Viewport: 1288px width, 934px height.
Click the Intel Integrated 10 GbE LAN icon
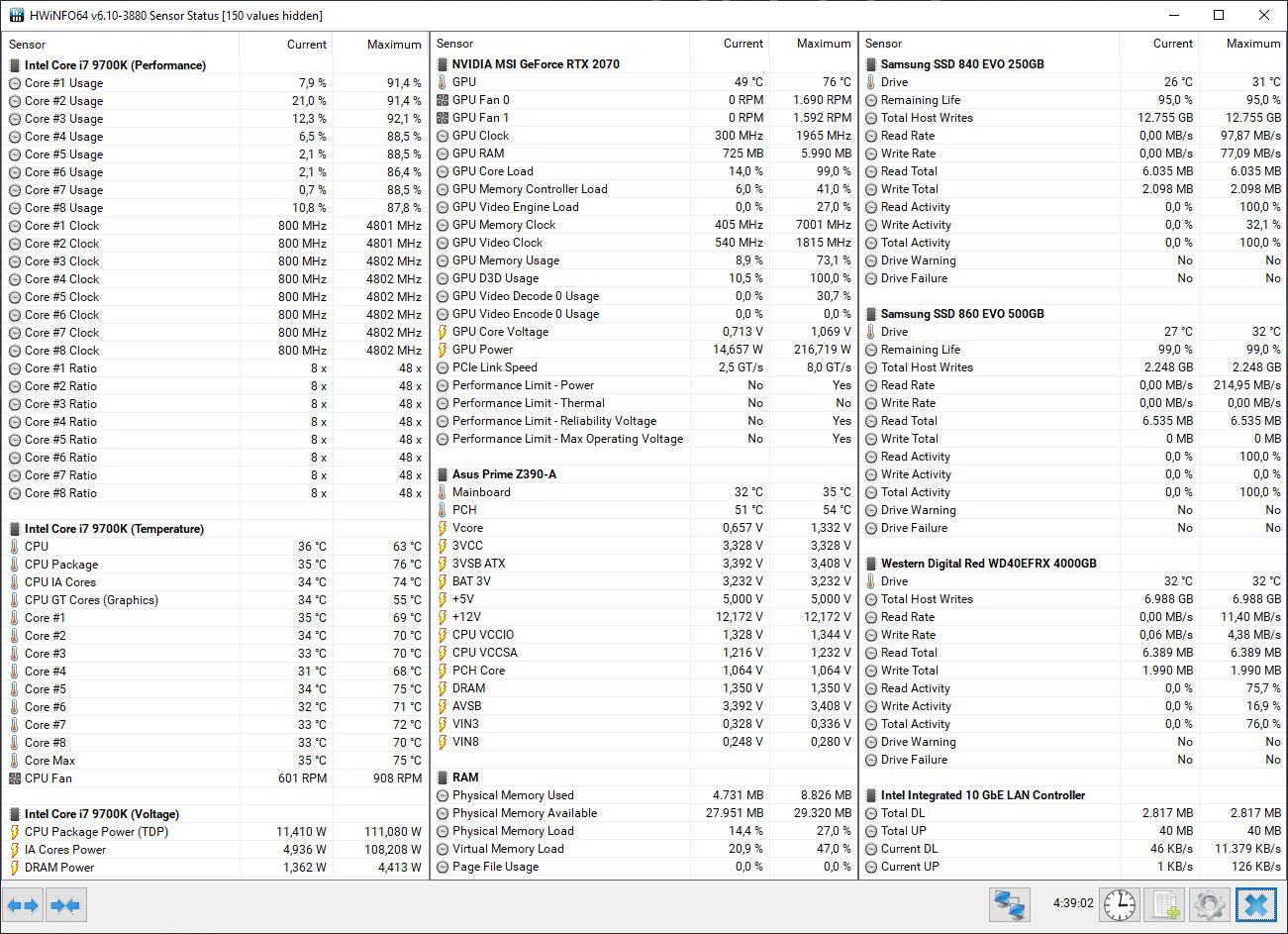(871, 795)
